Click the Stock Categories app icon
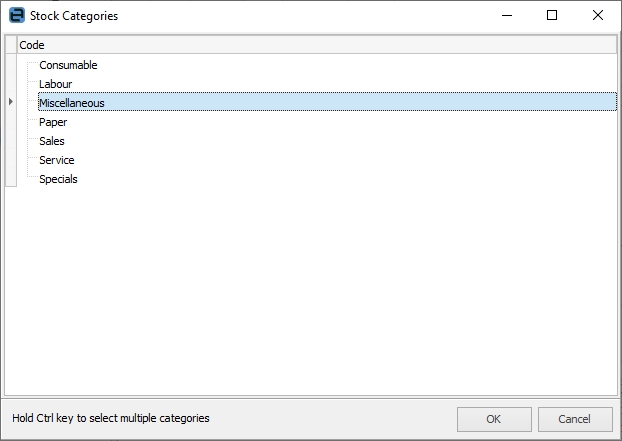622x441 pixels. [17, 15]
